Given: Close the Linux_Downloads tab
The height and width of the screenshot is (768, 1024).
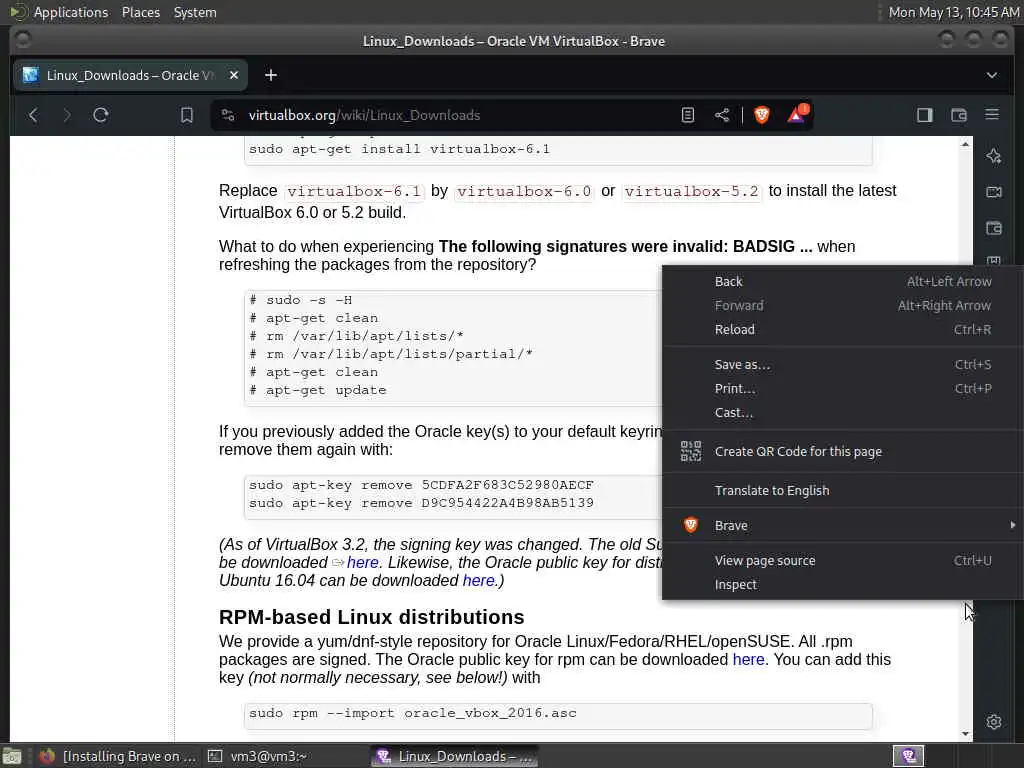Looking at the screenshot, I should pyautogui.click(x=234, y=75).
